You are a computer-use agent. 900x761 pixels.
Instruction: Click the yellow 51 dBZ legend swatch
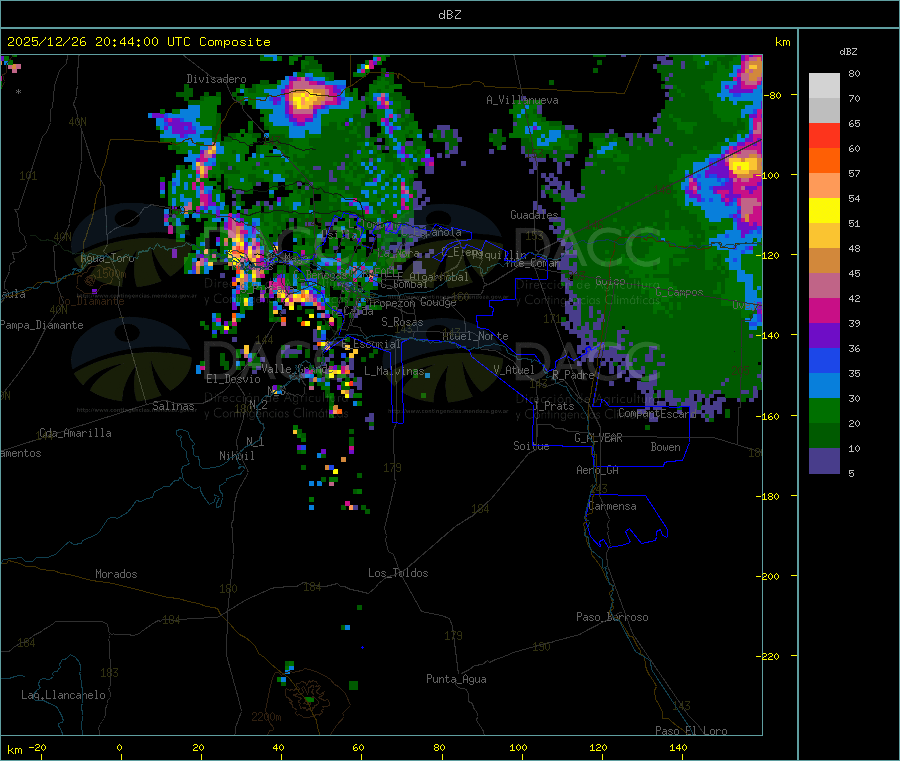824,211
